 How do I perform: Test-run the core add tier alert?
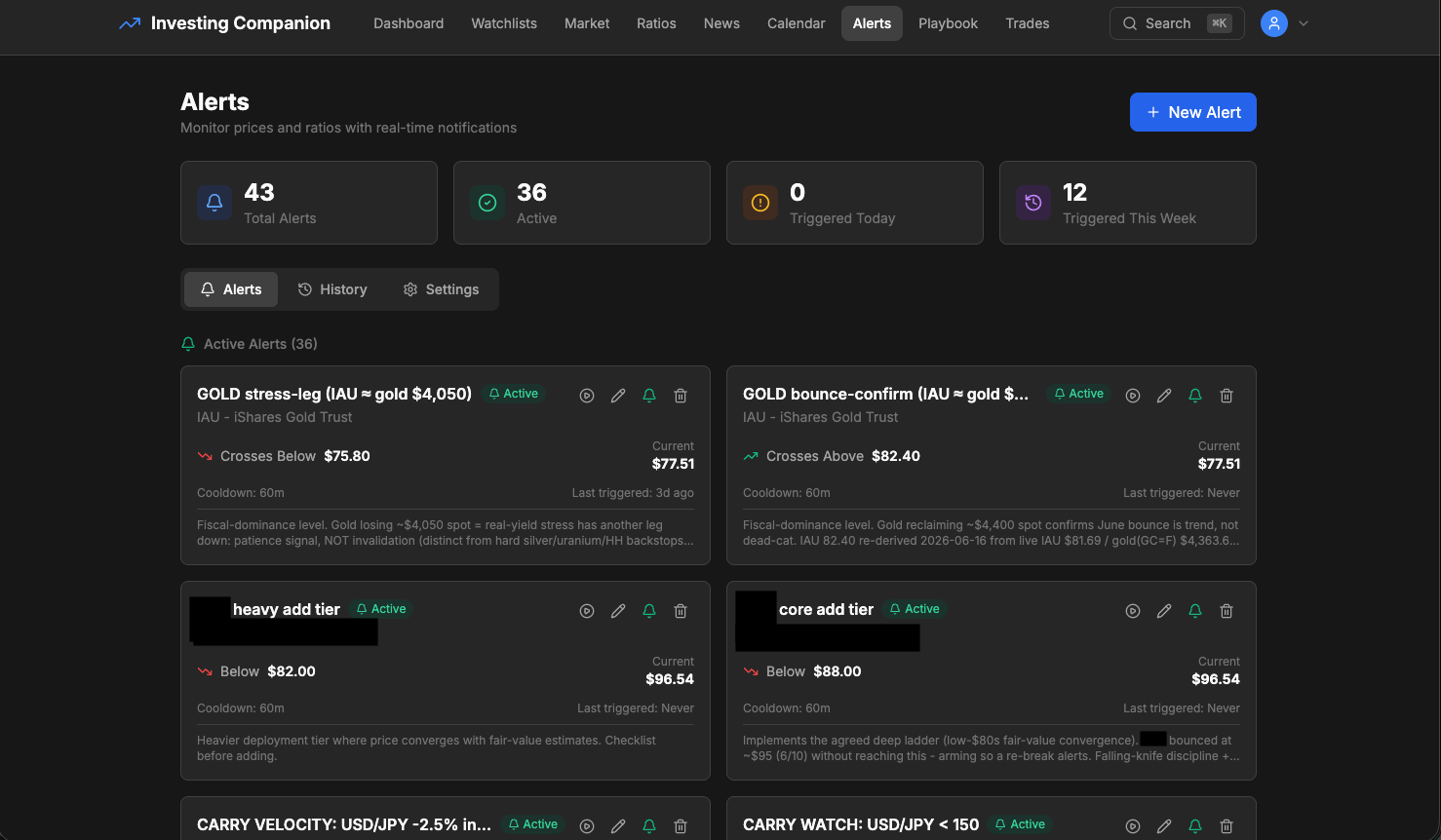click(1133, 611)
